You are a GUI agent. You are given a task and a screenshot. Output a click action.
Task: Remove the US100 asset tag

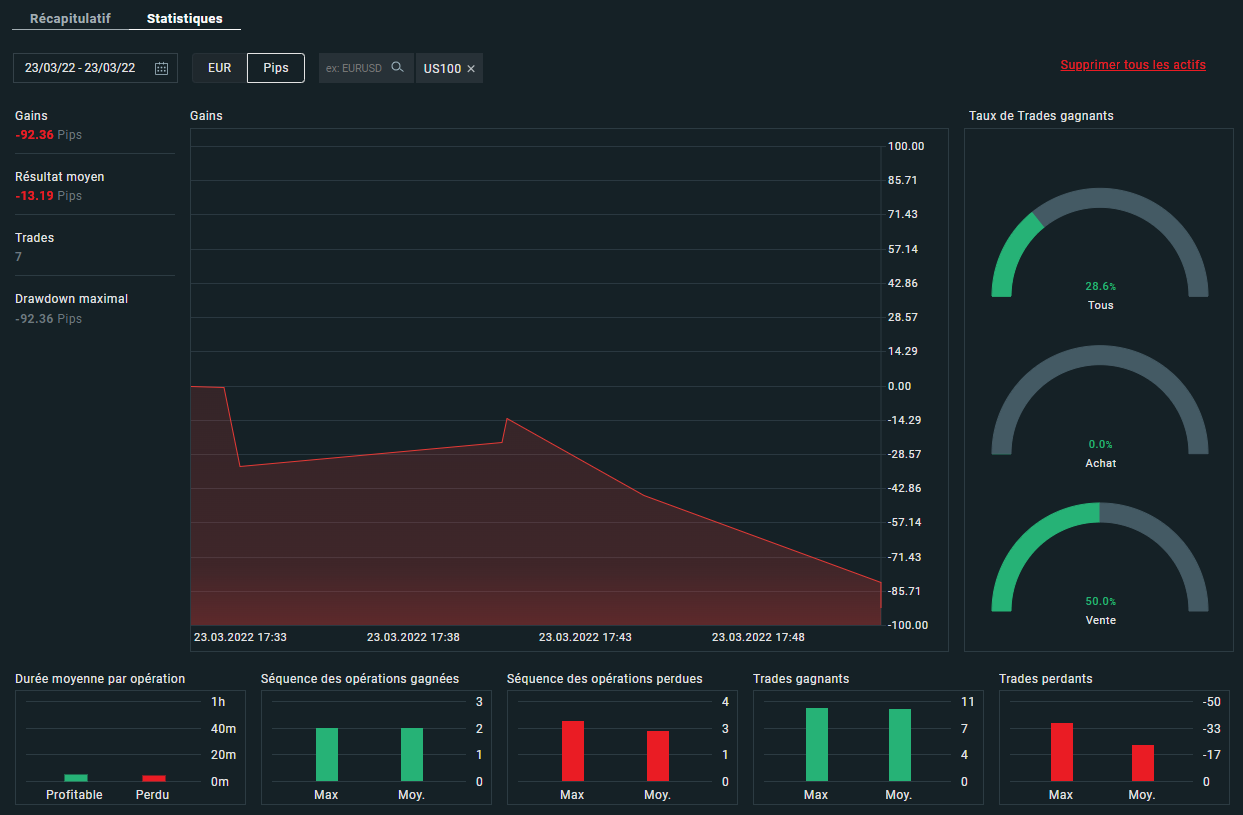[x=471, y=69]
